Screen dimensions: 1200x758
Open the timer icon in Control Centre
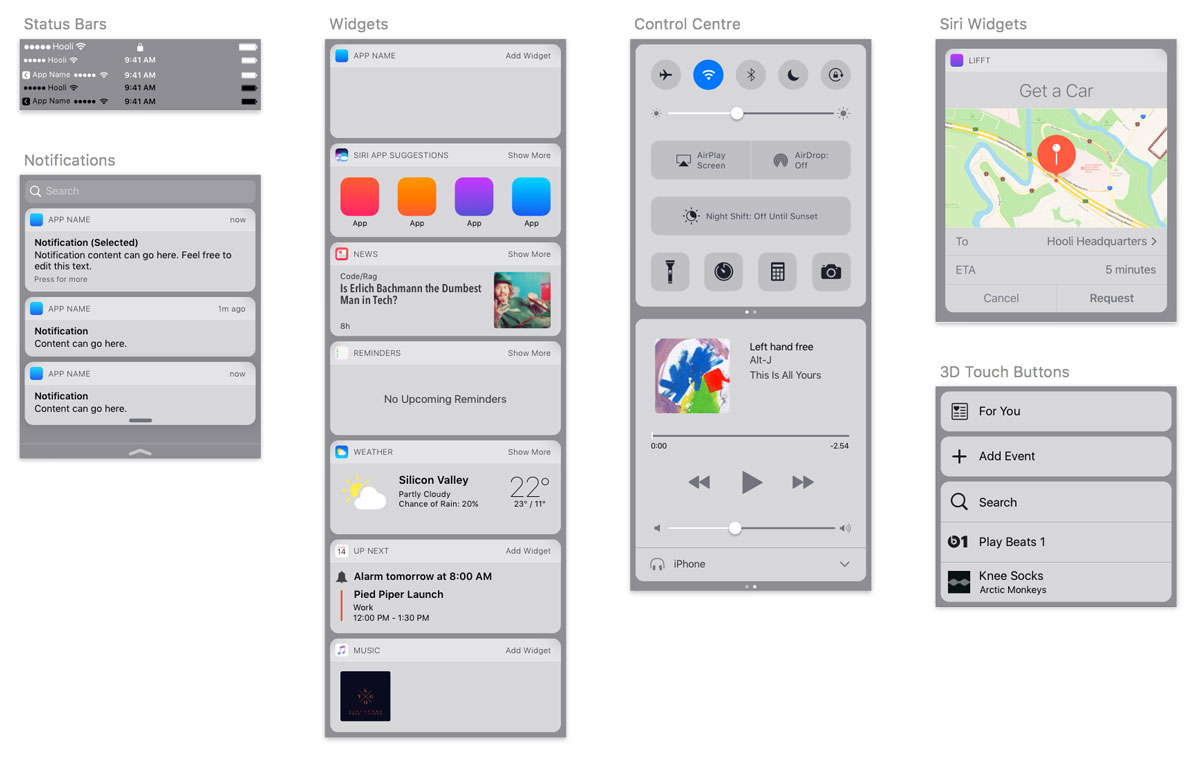pyautogui.click(x=723, y=272)
